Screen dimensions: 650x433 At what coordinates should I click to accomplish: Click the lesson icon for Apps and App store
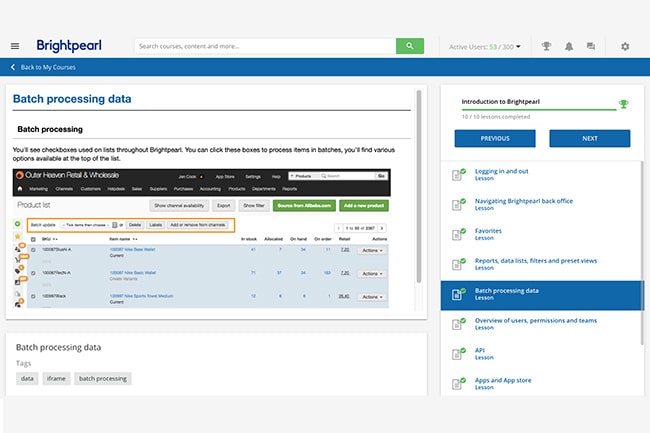tap(458, 383)
